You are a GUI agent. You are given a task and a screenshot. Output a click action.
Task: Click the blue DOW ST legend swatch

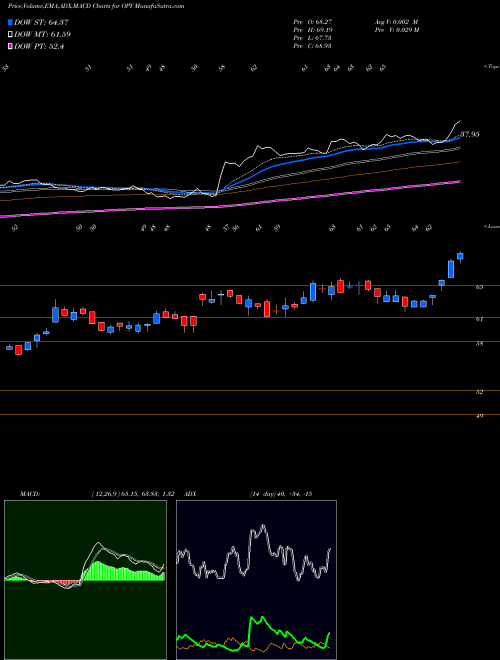(10, 22)
